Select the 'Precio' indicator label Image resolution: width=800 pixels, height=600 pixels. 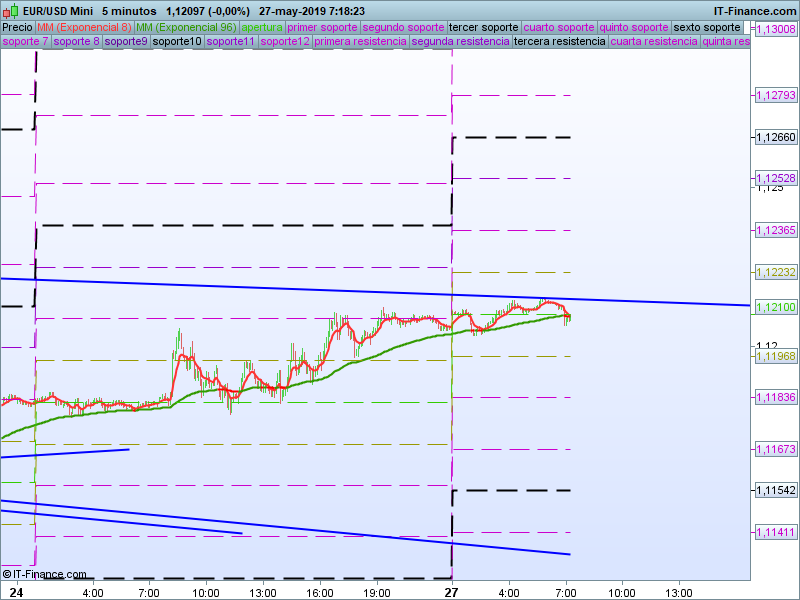pyautogui.click(x=17, y=27)
